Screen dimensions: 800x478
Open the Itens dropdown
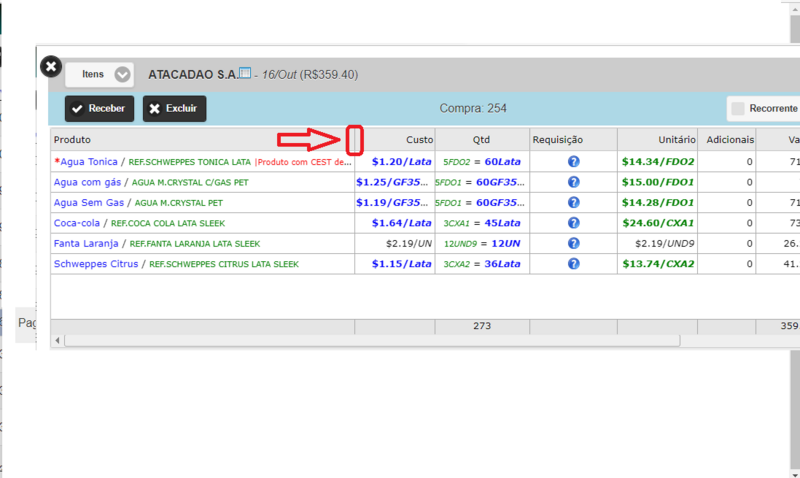coord(99,74)
